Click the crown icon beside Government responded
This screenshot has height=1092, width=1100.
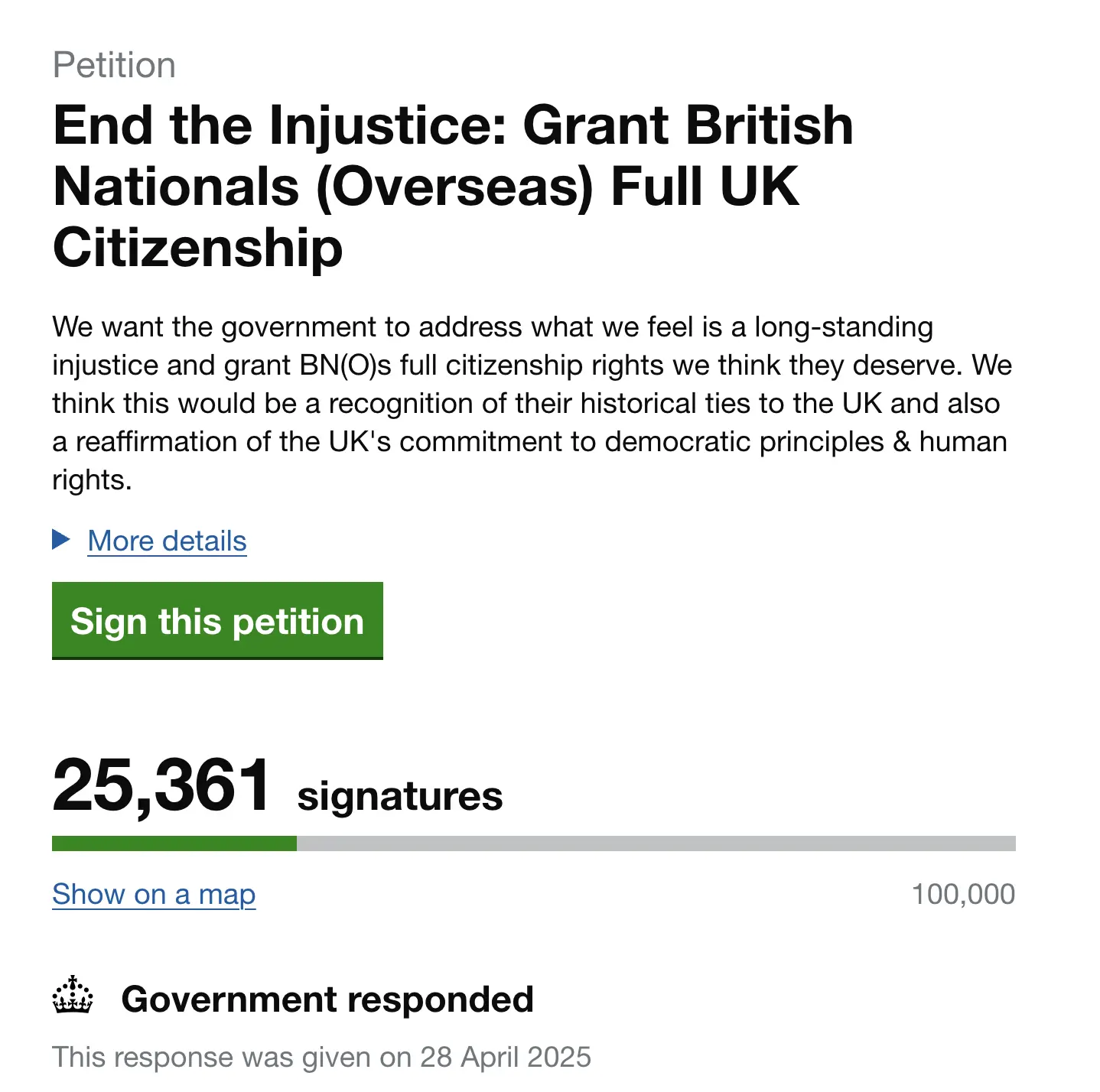pyautogui.click(x=73, y=995)
